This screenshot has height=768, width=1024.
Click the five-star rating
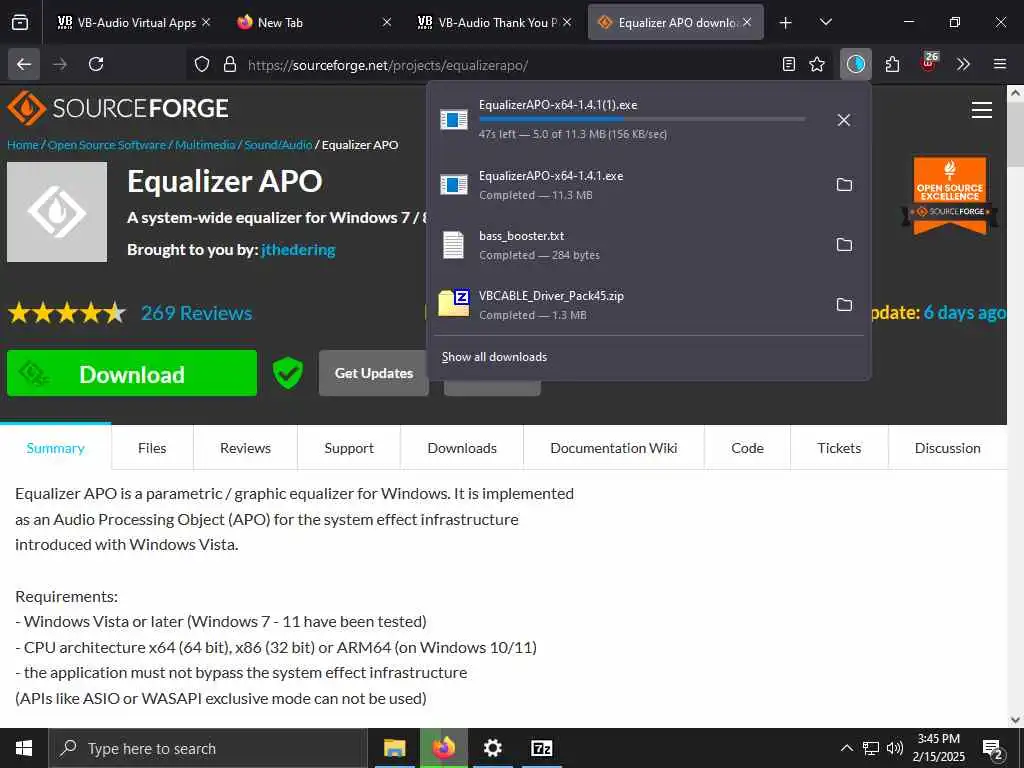click(67, 313)
